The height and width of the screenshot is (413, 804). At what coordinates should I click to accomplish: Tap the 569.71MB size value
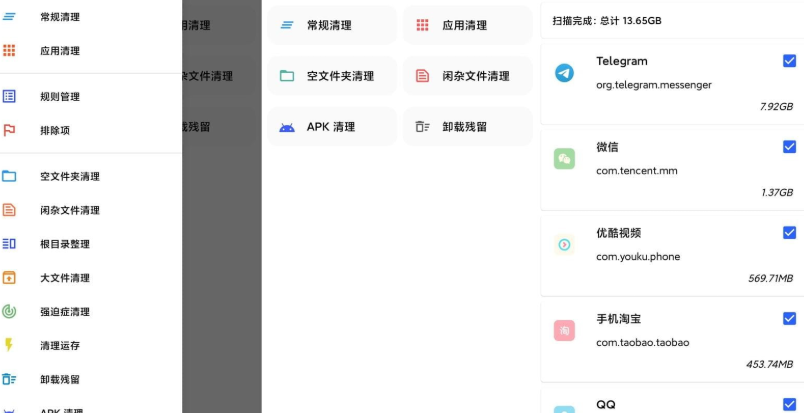click(771, 279)
